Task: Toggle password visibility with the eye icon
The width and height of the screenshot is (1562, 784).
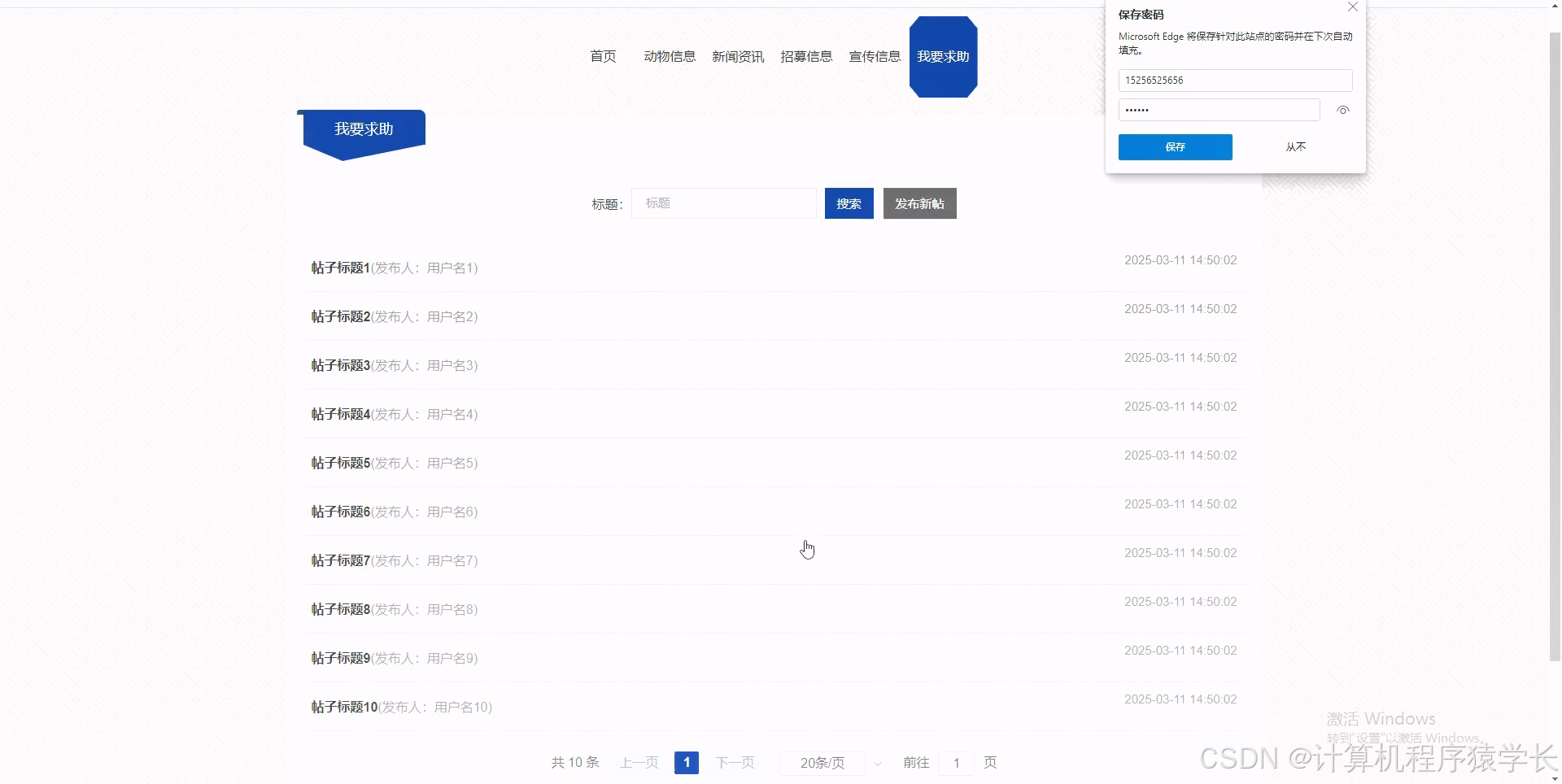Action: tap(1342, 110)
